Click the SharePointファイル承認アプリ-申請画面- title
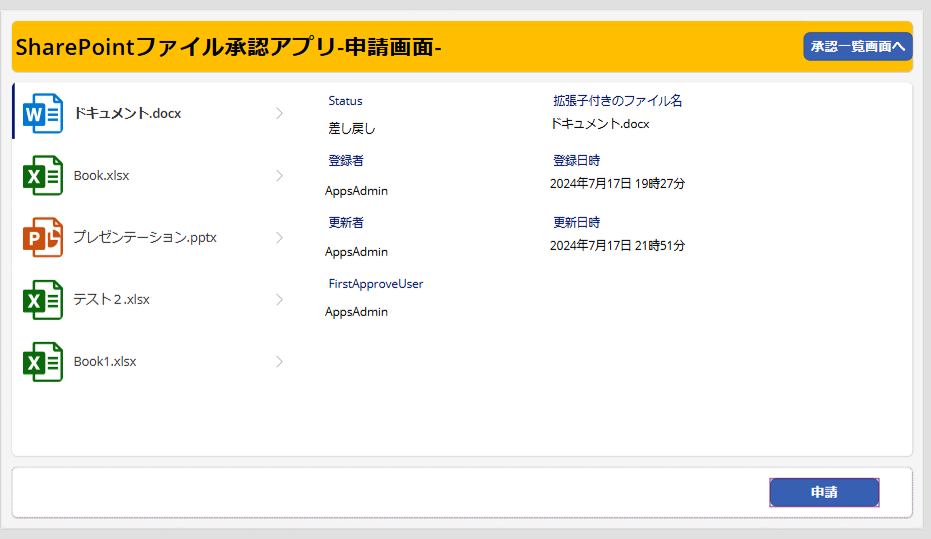This screenshot has height=539, width=931. click(228, 47)
